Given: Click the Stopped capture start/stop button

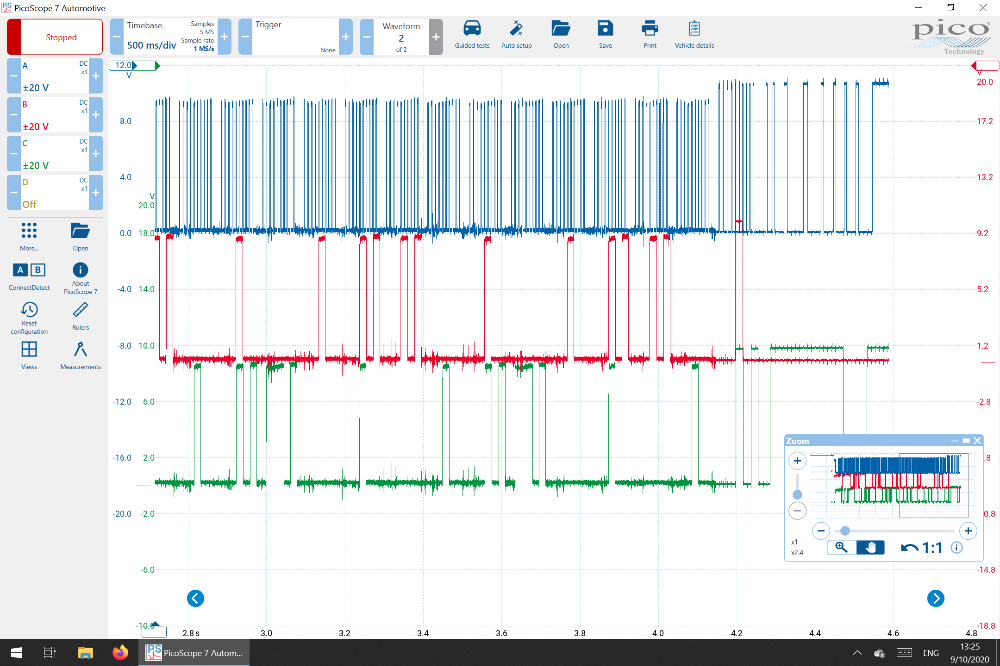Looking at the screenshot, I should pos(55,37).
